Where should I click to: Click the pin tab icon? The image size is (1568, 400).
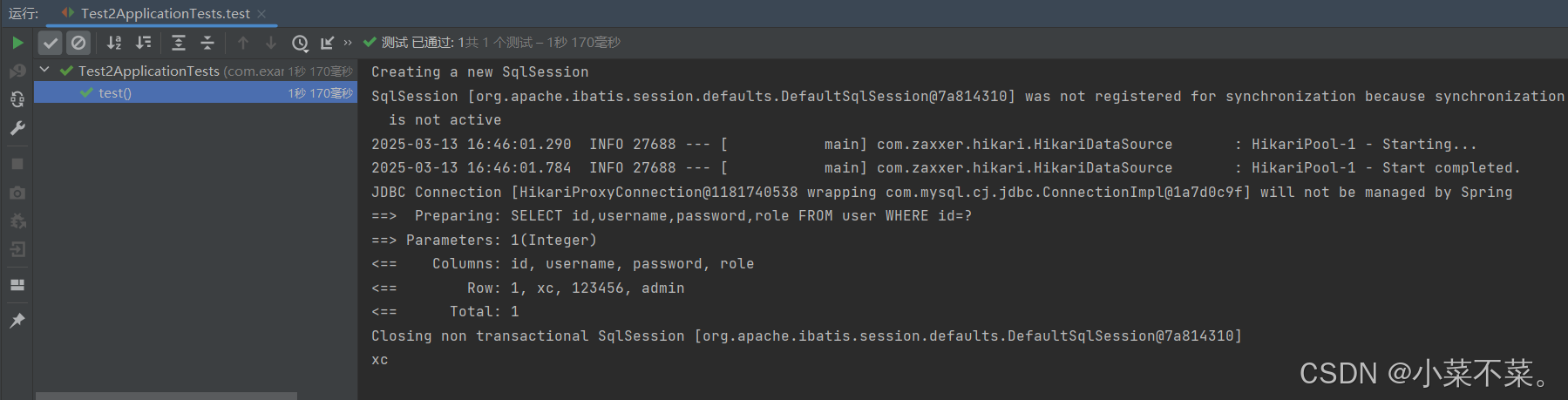[x=17, y=321]
